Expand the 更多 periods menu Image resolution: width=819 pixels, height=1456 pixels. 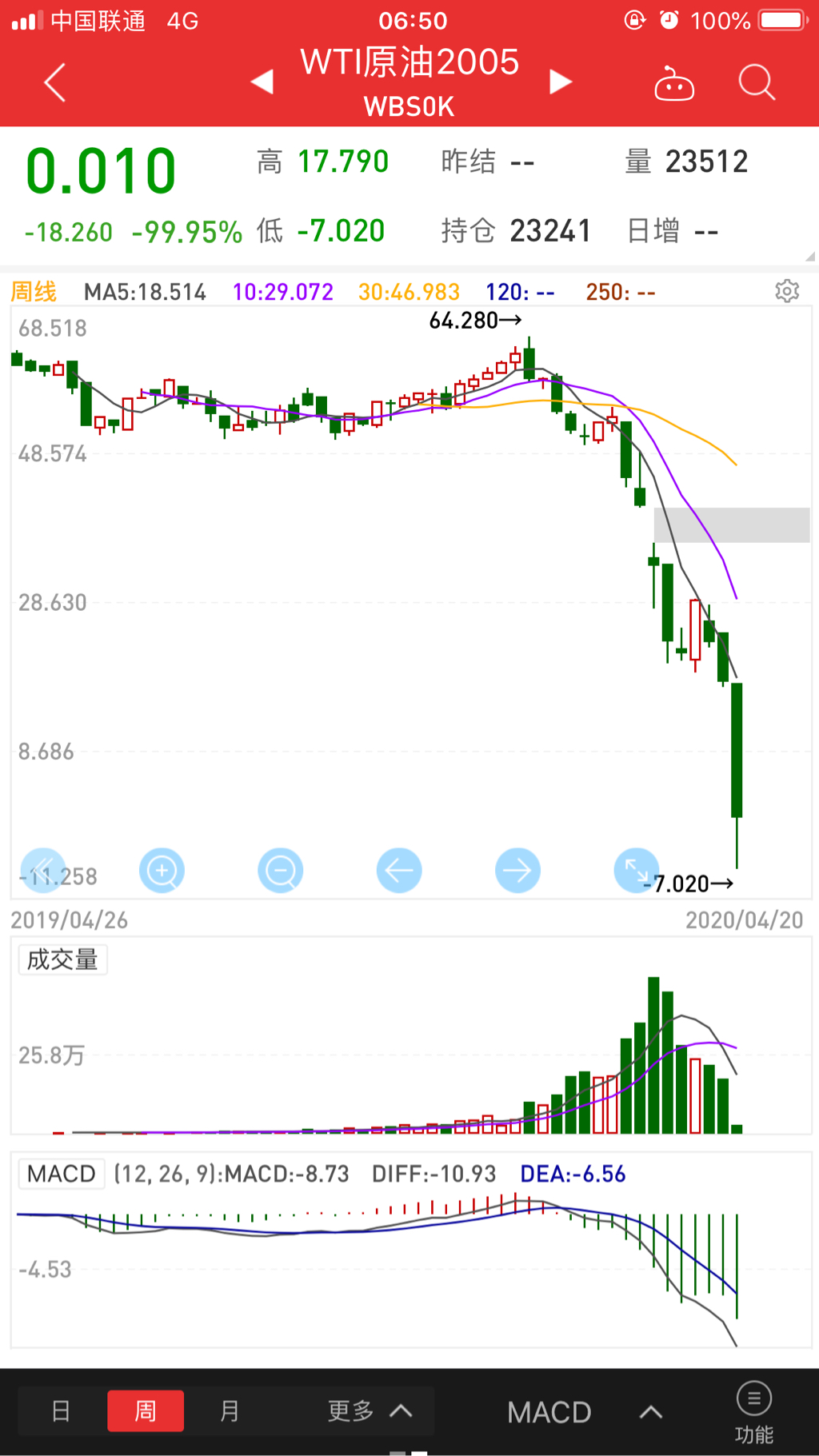[x=370, y=1411]
